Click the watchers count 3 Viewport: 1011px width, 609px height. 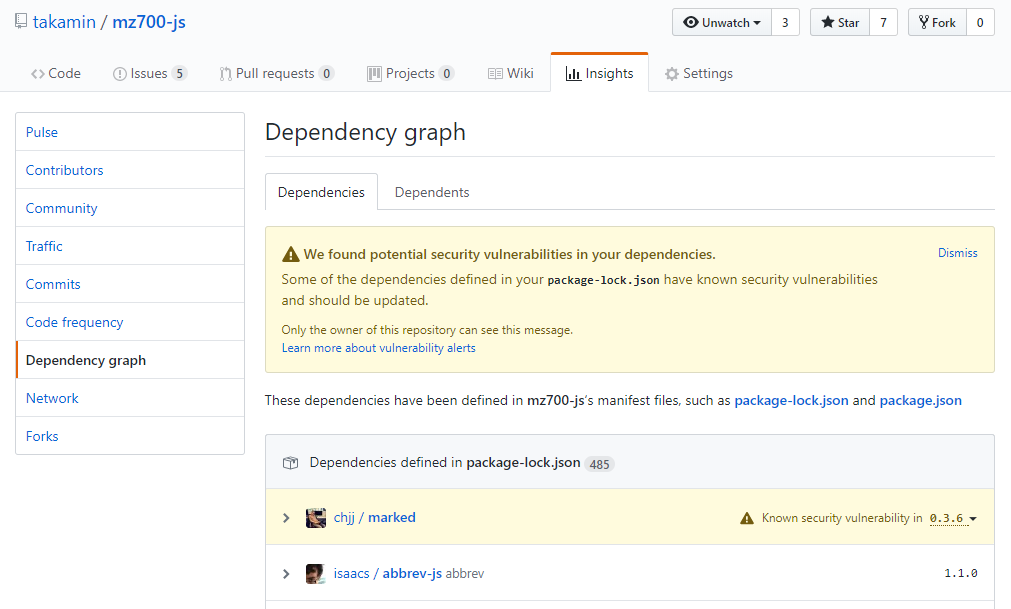click(785, 23)
